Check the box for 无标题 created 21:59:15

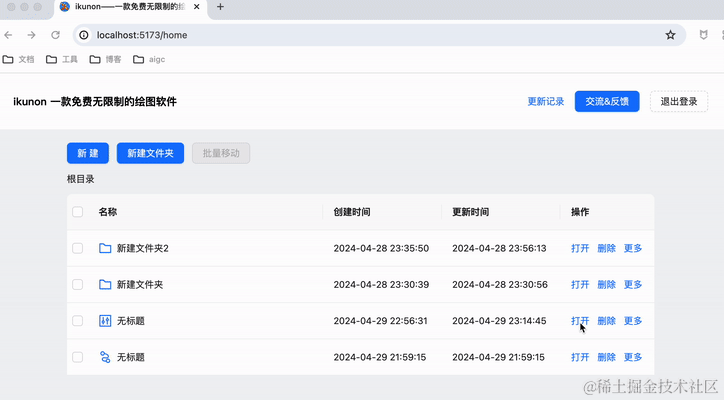78,357
